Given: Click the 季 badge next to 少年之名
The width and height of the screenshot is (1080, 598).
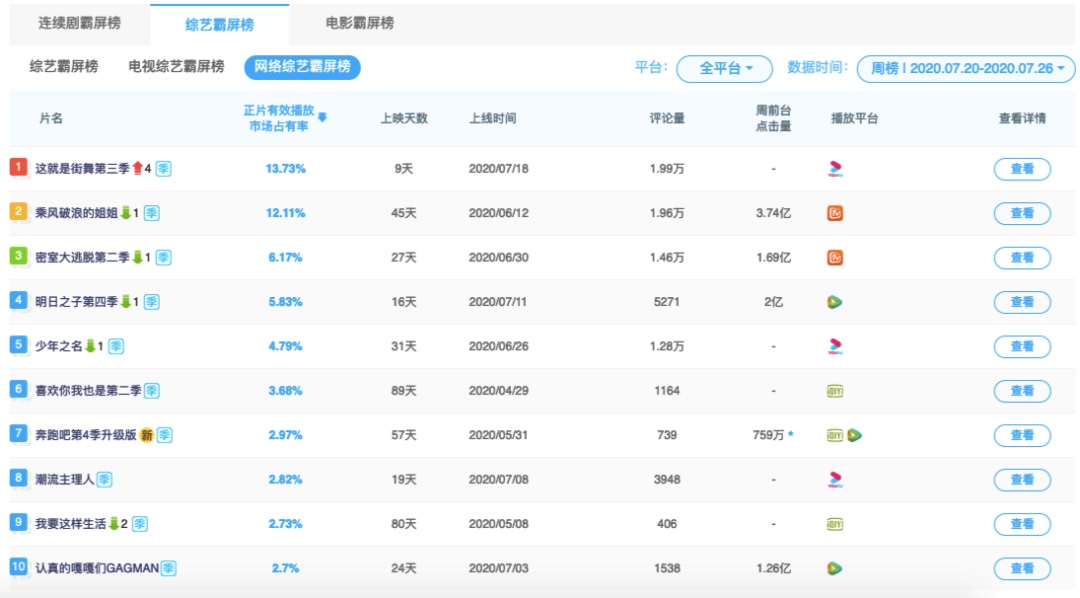Looking at the screenshot, I should [116, 346].
